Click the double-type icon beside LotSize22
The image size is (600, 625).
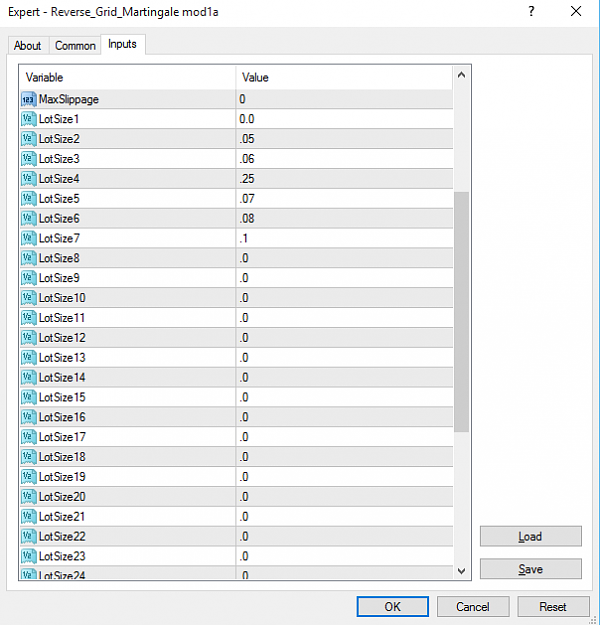pyautogui.click(x=28, y=537)
